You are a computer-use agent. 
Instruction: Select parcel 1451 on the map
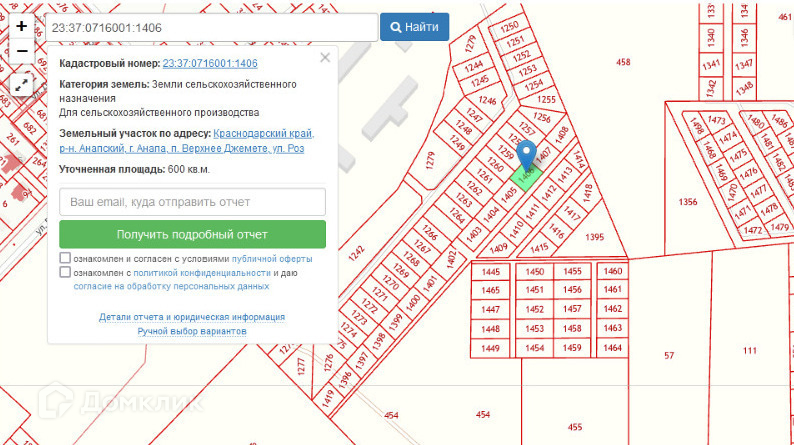click(534, 290)
